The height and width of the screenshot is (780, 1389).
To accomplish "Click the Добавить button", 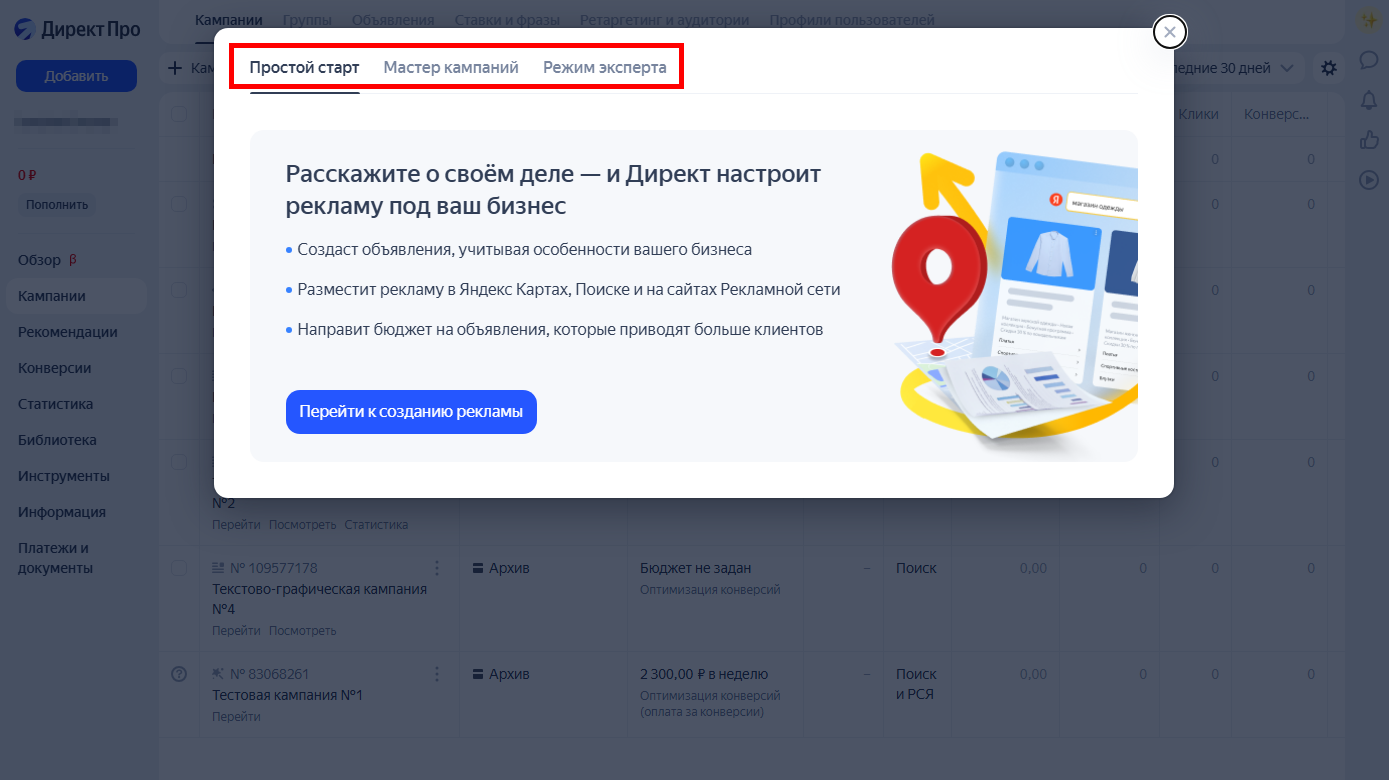I will coord(76,76).
